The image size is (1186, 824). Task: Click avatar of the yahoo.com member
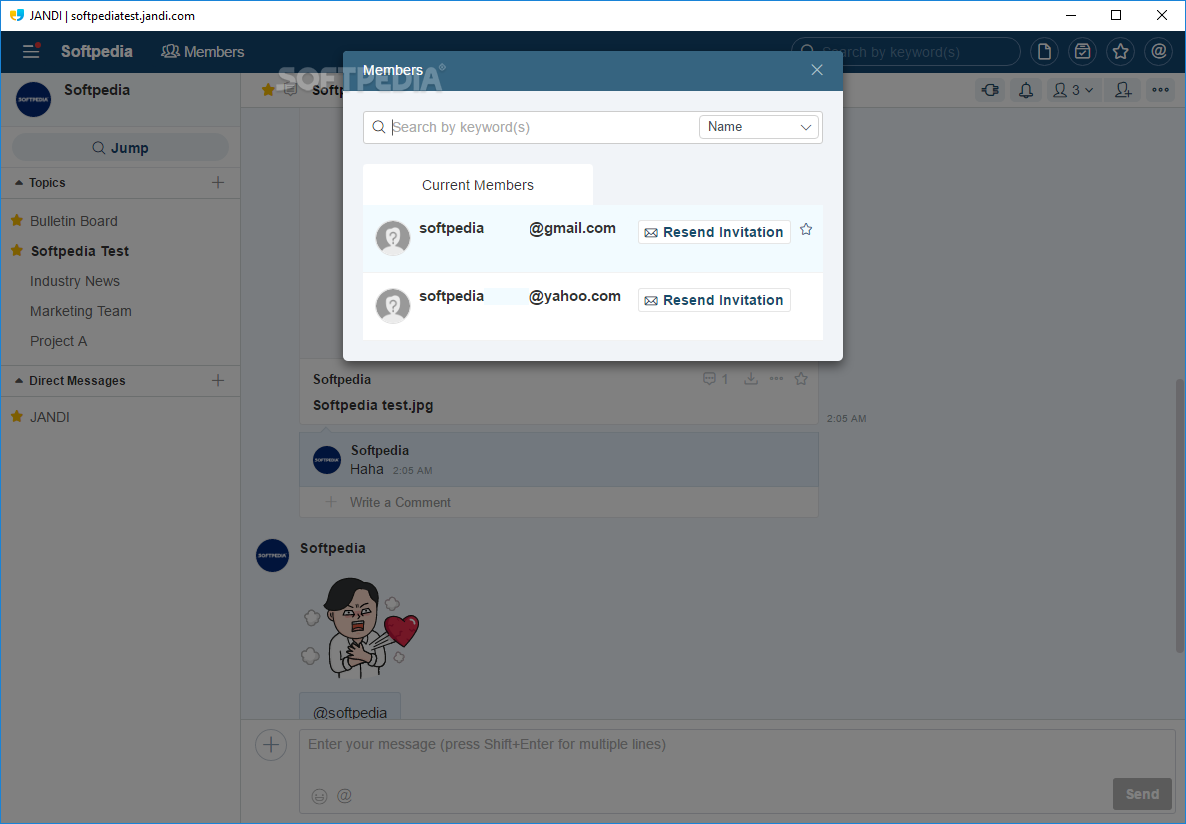coord(393,306)
